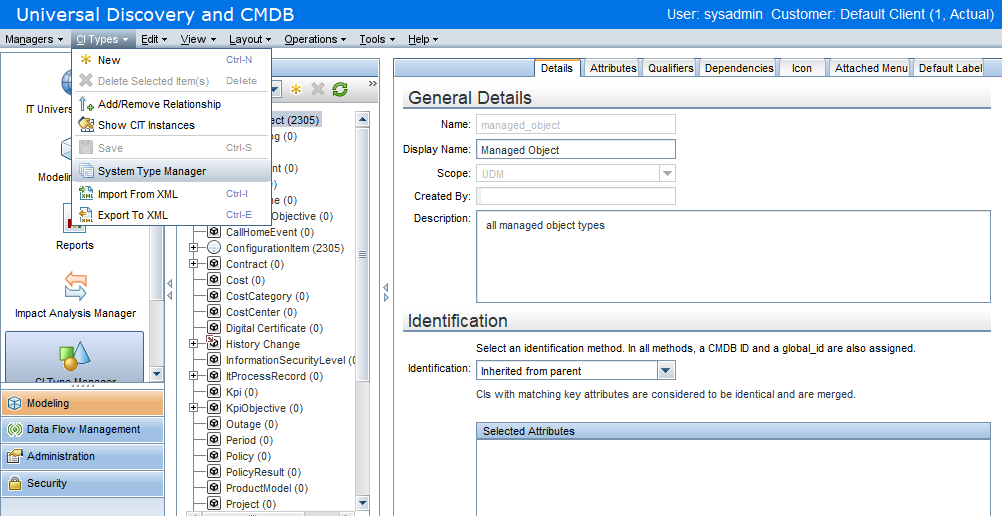
Task: Open the Security section
Action: [83, 483]
